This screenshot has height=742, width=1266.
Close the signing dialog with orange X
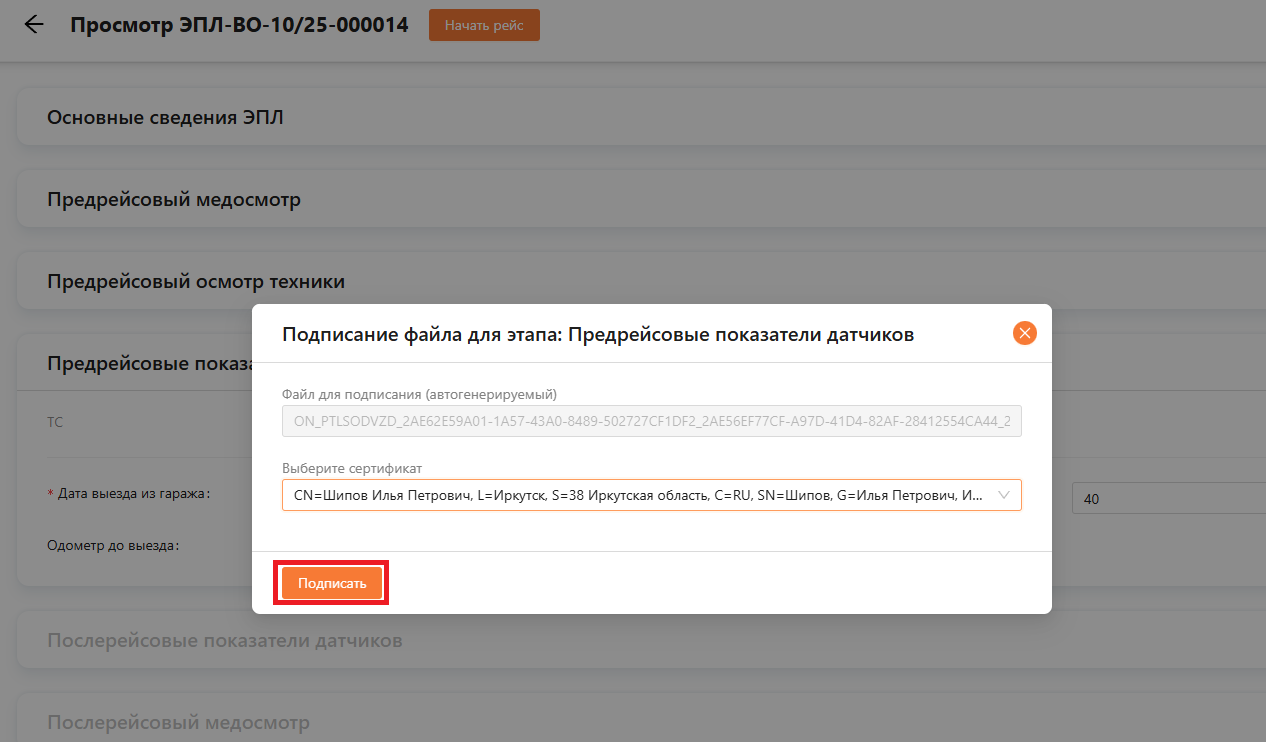(1024, 334)
